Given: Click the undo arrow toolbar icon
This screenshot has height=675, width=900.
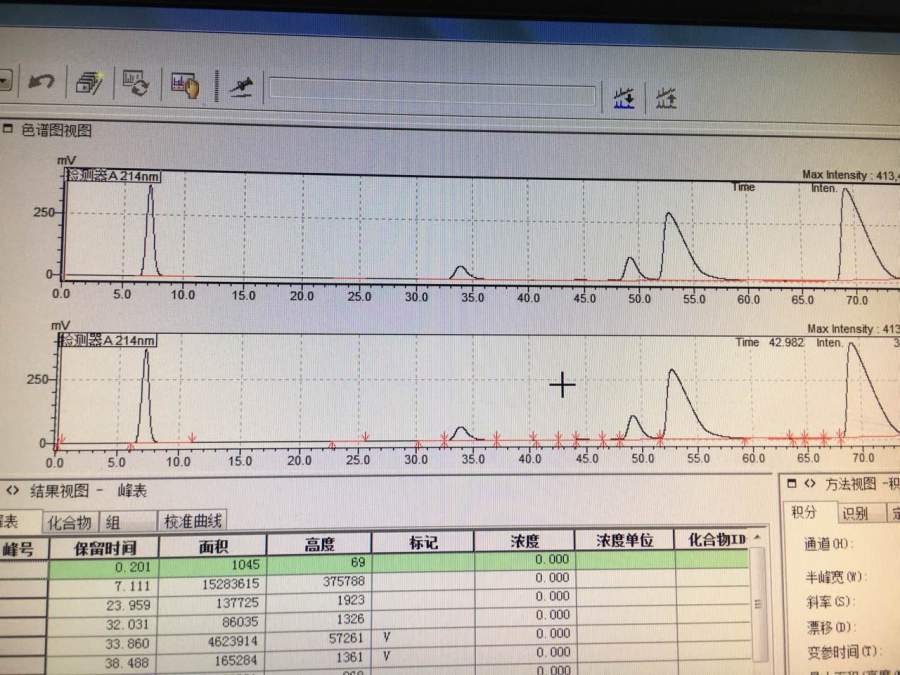Looking at the screenshot, I should (41, 81).
